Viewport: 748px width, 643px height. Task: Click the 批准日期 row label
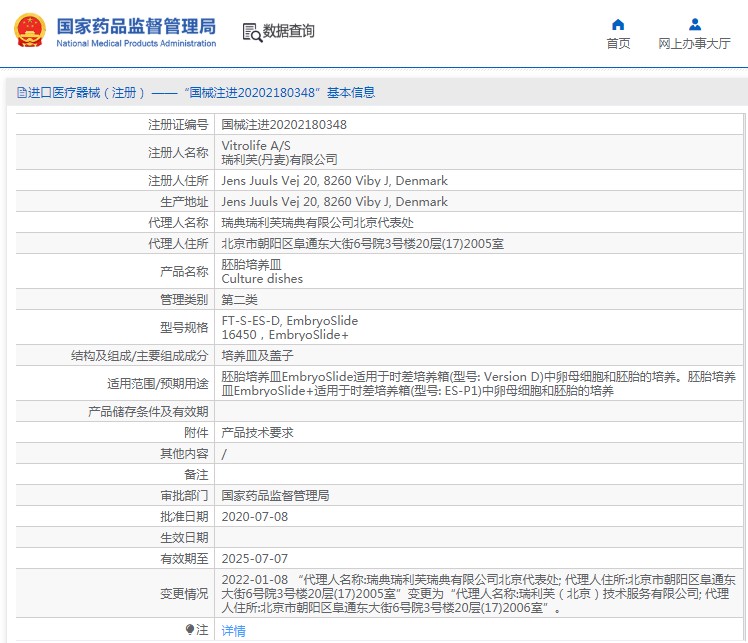click(x=184, y=517)
